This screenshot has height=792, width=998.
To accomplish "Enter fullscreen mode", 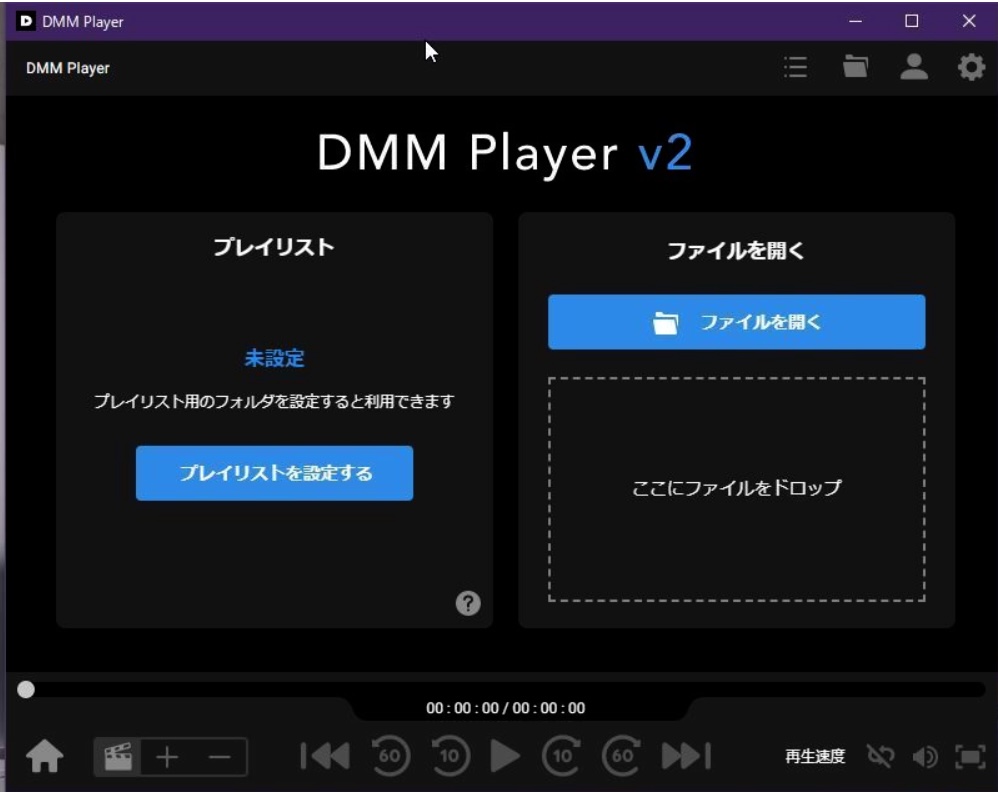I will click(970, 756).
